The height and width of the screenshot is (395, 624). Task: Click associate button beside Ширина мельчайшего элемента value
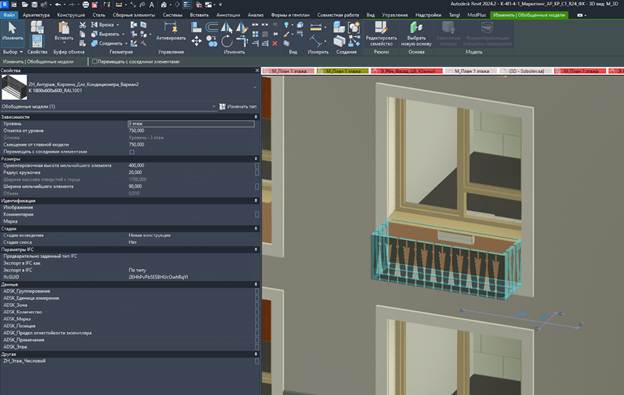click(x=257, y=187)
